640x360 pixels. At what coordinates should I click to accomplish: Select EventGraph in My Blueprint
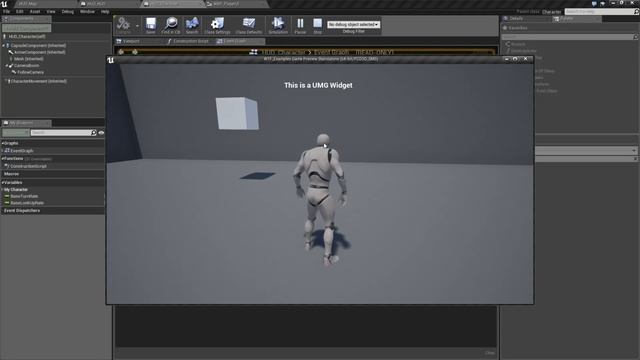22,151
